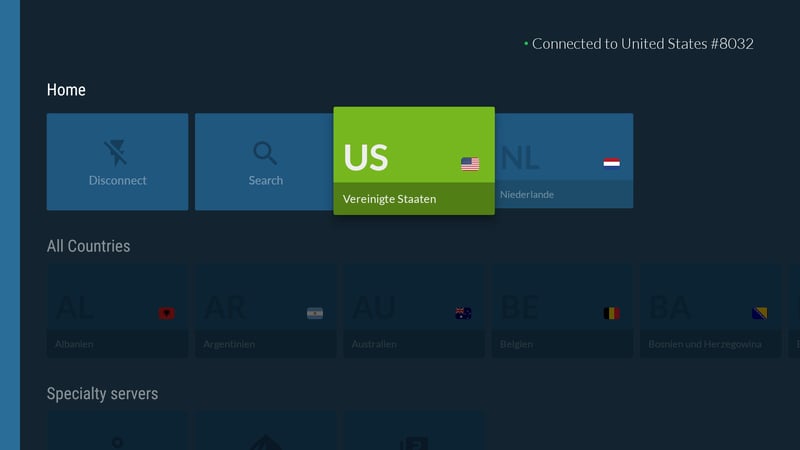The width and height of the screenshot is (800, 450).
Task: Click the Albania flag icon
Action: click(x=166, y=313)
